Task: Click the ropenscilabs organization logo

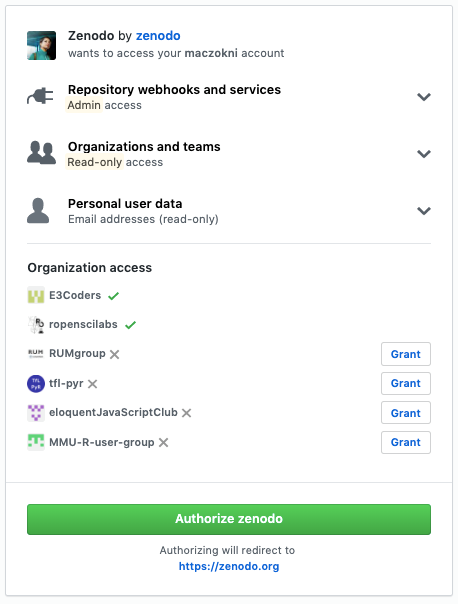Action: pos(36,325)
